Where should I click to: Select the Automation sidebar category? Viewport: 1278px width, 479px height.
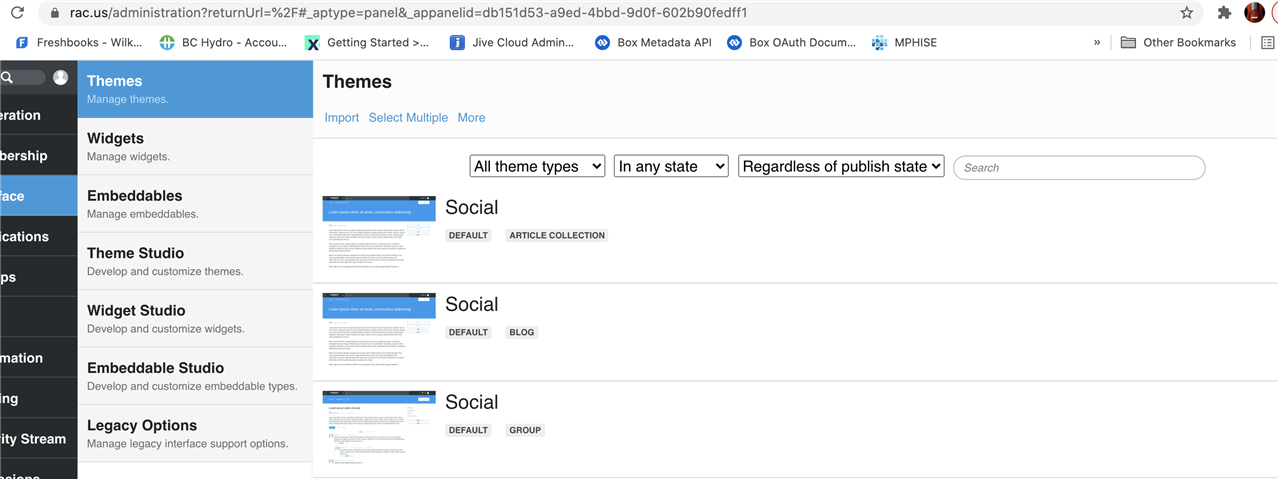point(38,358)
